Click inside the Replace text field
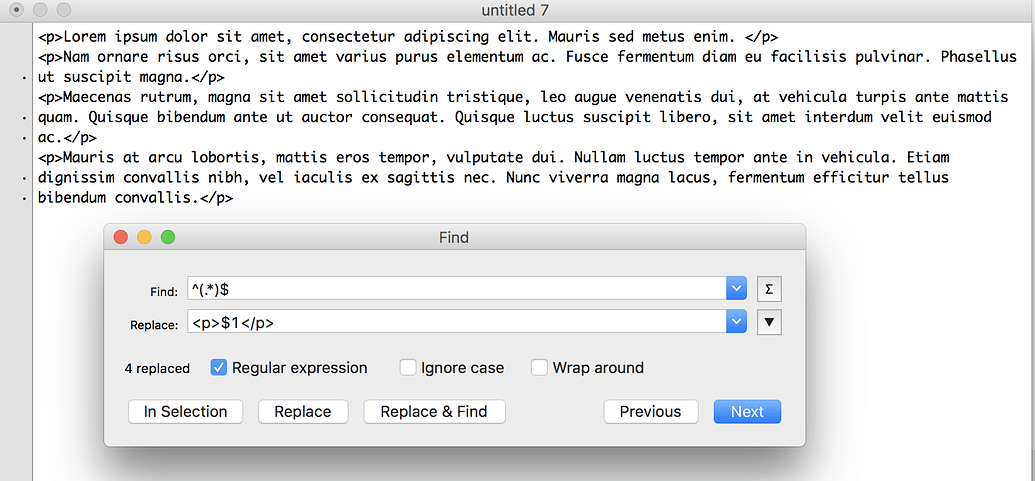This screenshot has height=481, width=1035. click(x=457, y=323)
